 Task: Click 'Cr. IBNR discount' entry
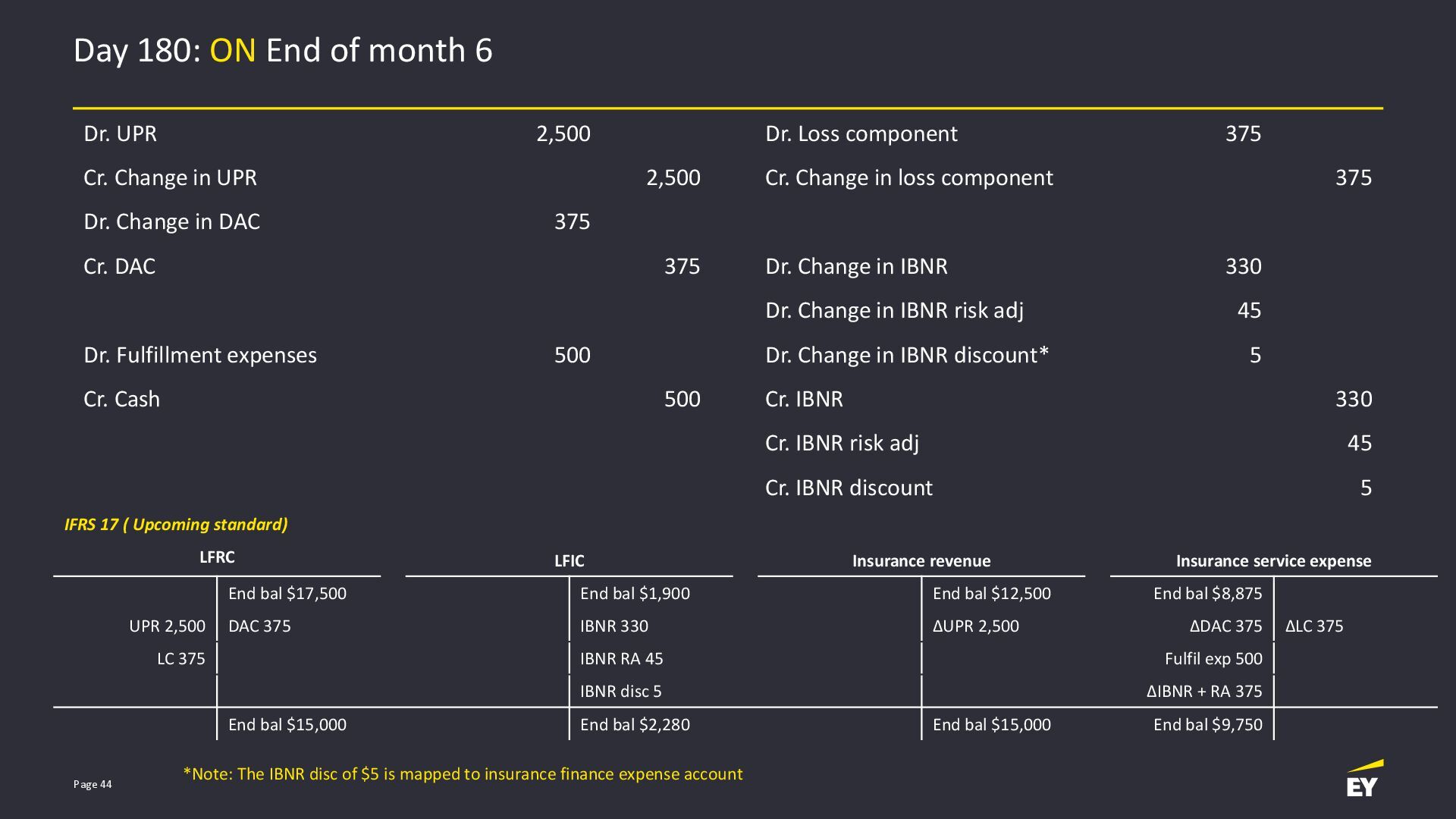point(849,488)
